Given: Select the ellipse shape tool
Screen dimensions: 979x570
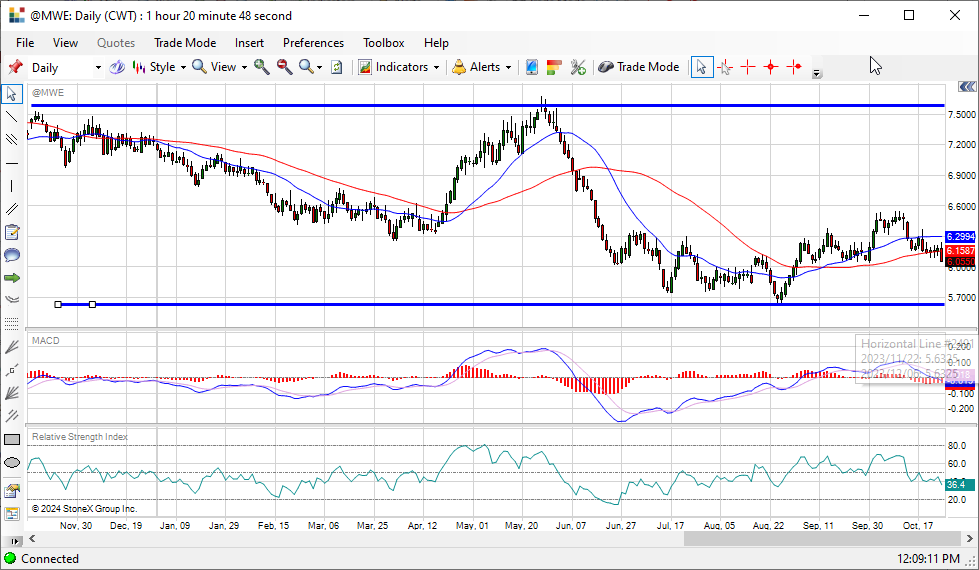Looking at the screenshot, I should (x=11, y=463).
